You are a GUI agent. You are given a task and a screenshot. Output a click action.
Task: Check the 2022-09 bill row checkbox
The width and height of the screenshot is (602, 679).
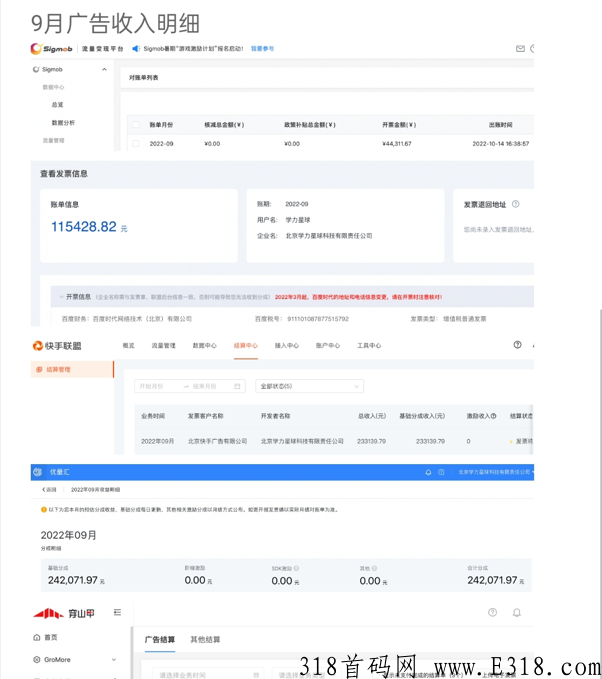136,143
